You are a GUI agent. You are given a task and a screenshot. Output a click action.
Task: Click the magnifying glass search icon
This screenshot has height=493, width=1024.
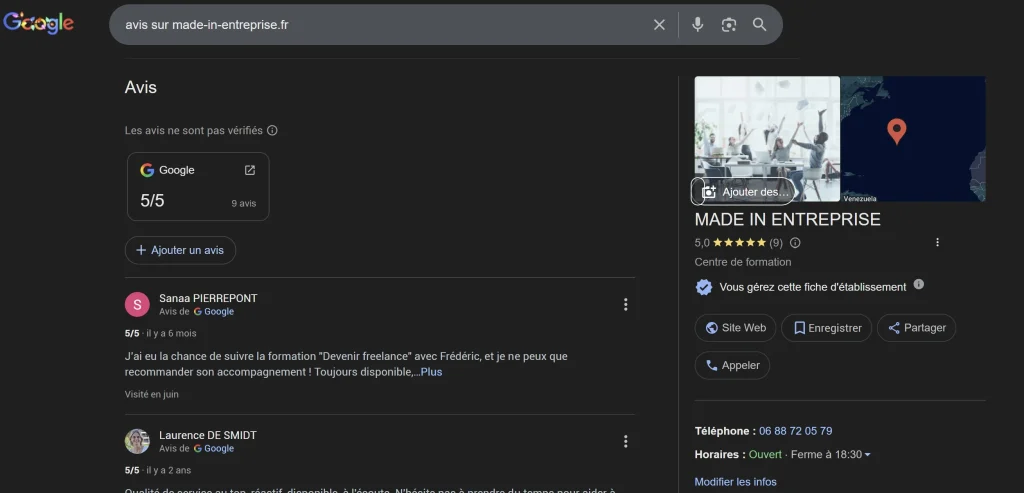pos(759,25)
